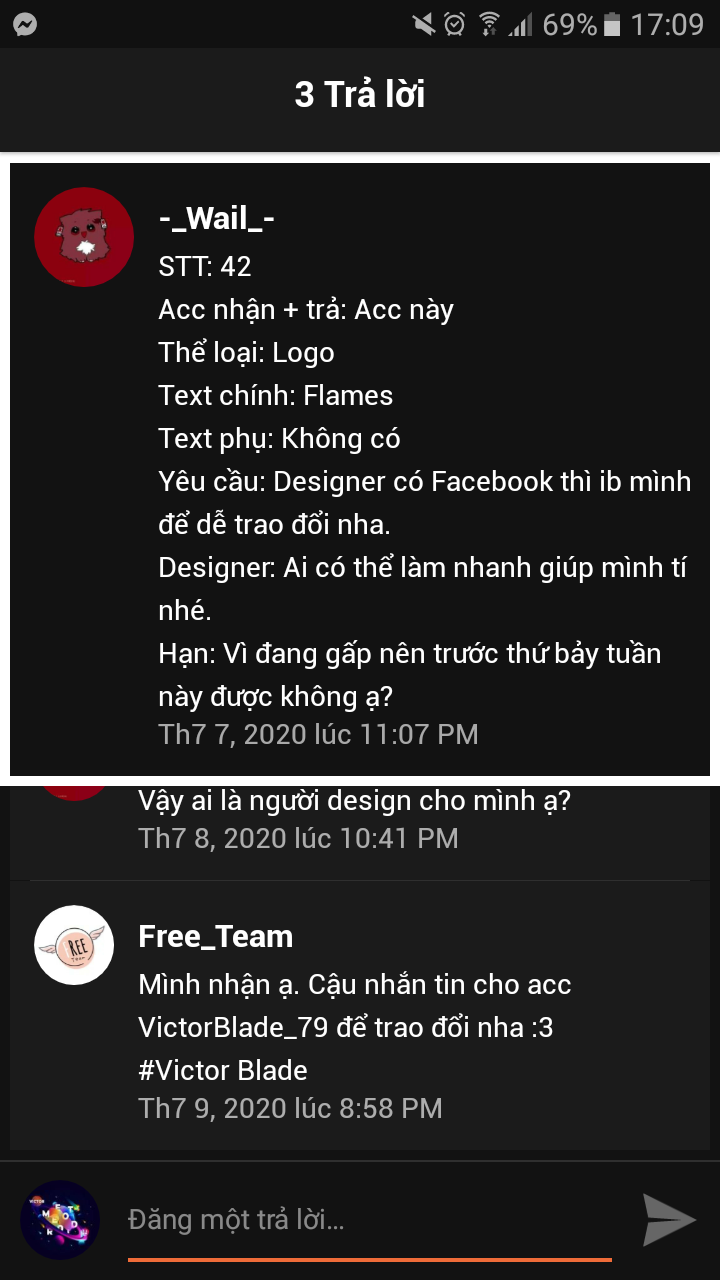
Task: Open -_Wail_- profile avatar
Action: (x=84, y=238)
